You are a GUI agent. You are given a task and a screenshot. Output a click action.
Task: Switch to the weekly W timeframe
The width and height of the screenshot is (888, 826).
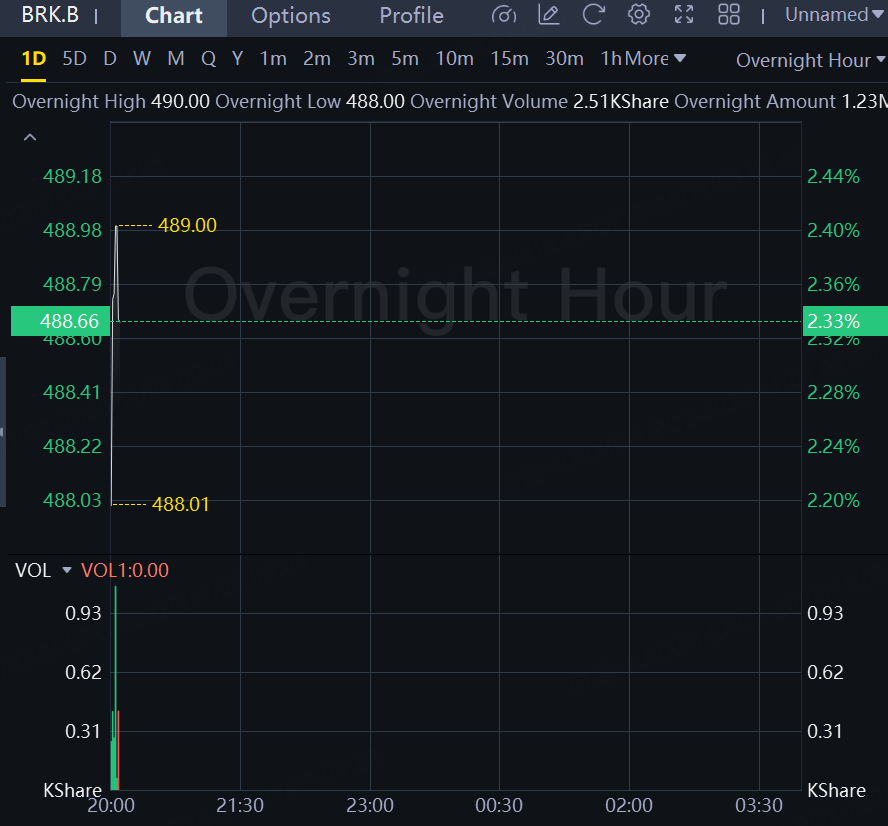coord(142,59)
